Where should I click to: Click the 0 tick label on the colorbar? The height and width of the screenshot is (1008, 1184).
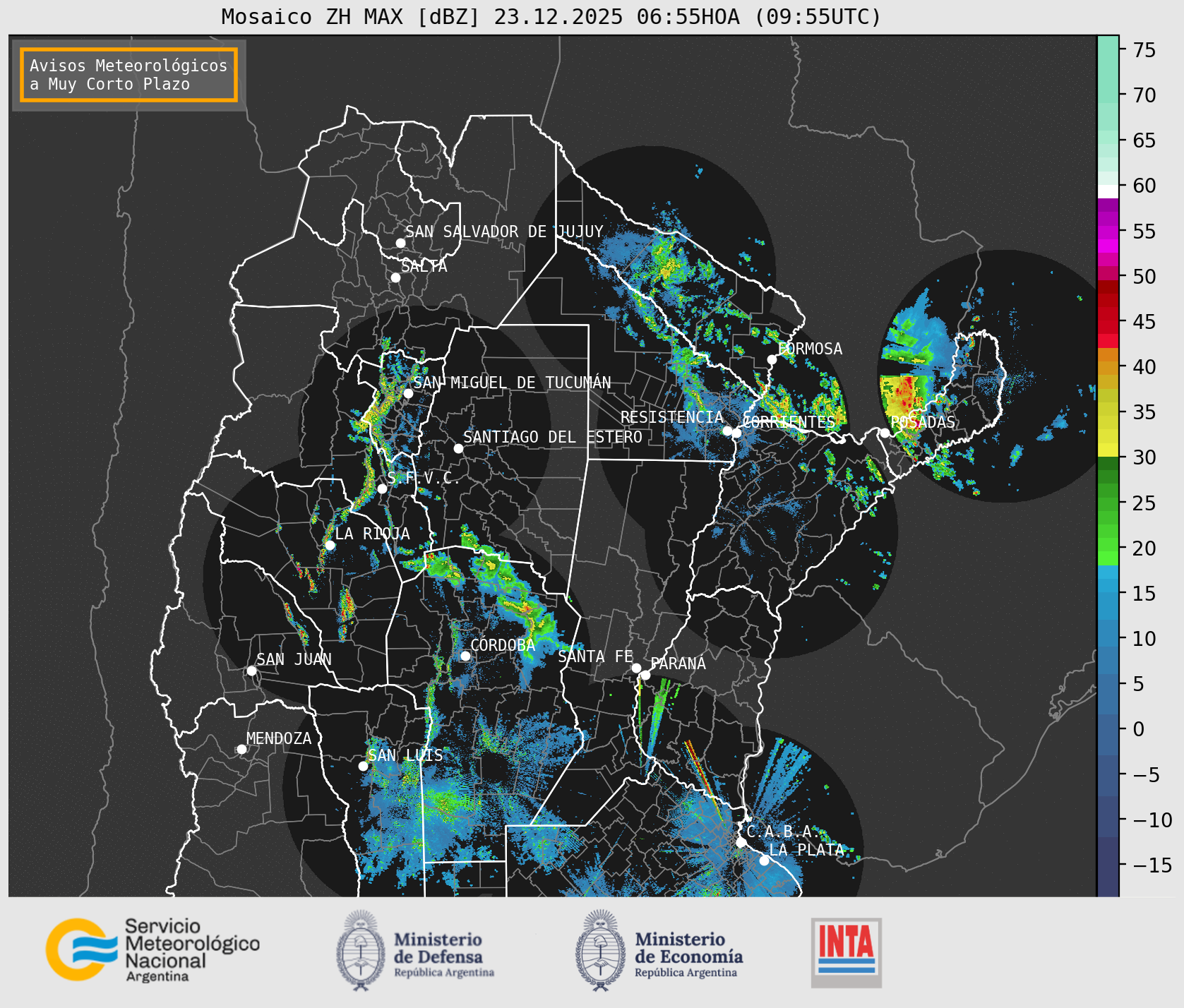point(1139,729)
